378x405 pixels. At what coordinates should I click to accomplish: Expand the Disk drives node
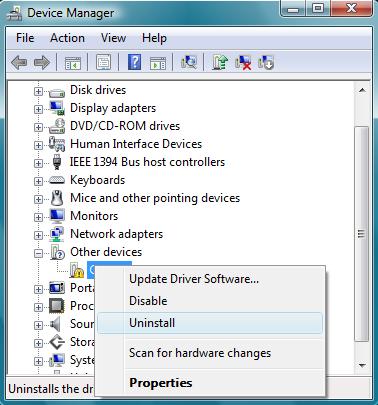click(38, 91)
